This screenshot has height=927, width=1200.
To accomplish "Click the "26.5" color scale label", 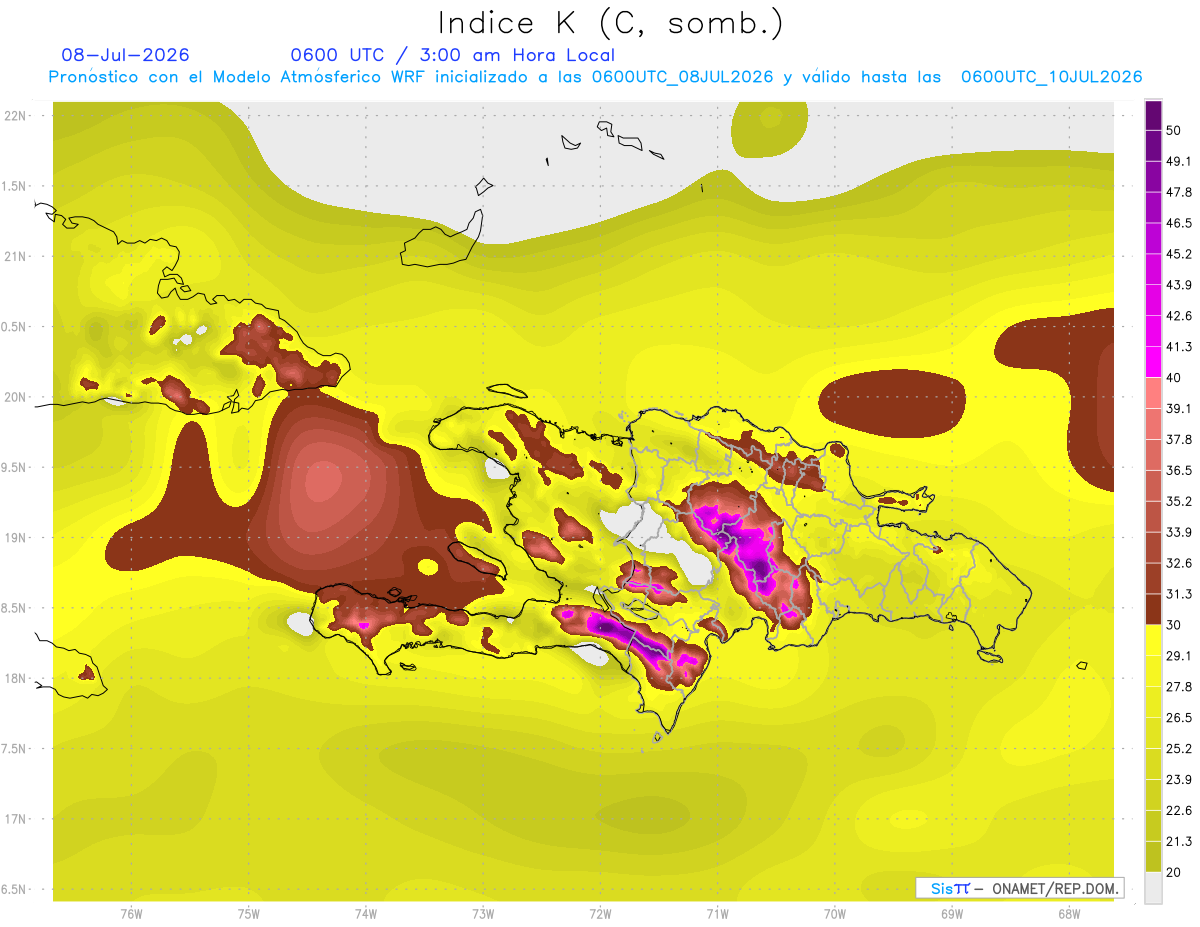I will point(1179,717).
